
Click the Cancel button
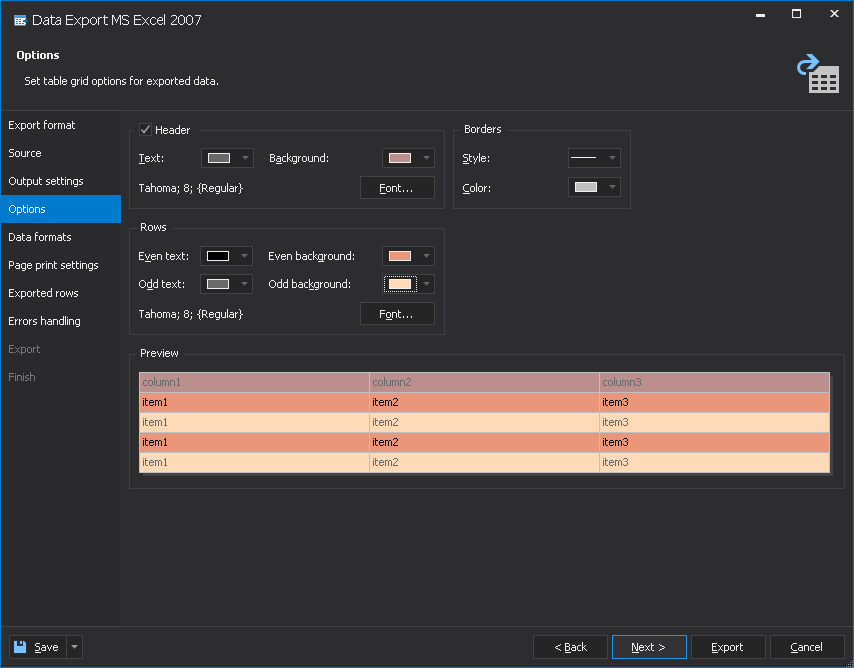click(807, 647)
